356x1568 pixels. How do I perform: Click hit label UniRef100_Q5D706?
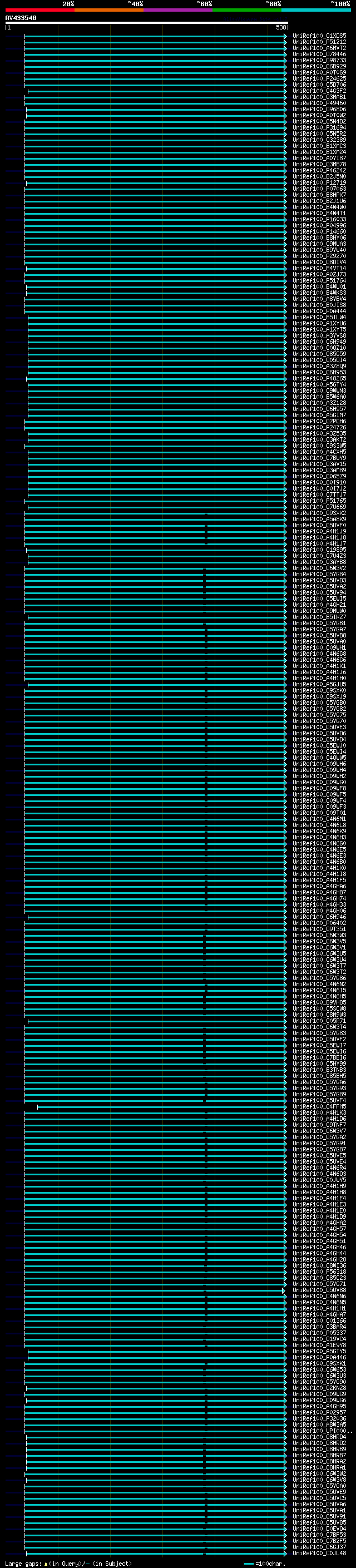319,85
